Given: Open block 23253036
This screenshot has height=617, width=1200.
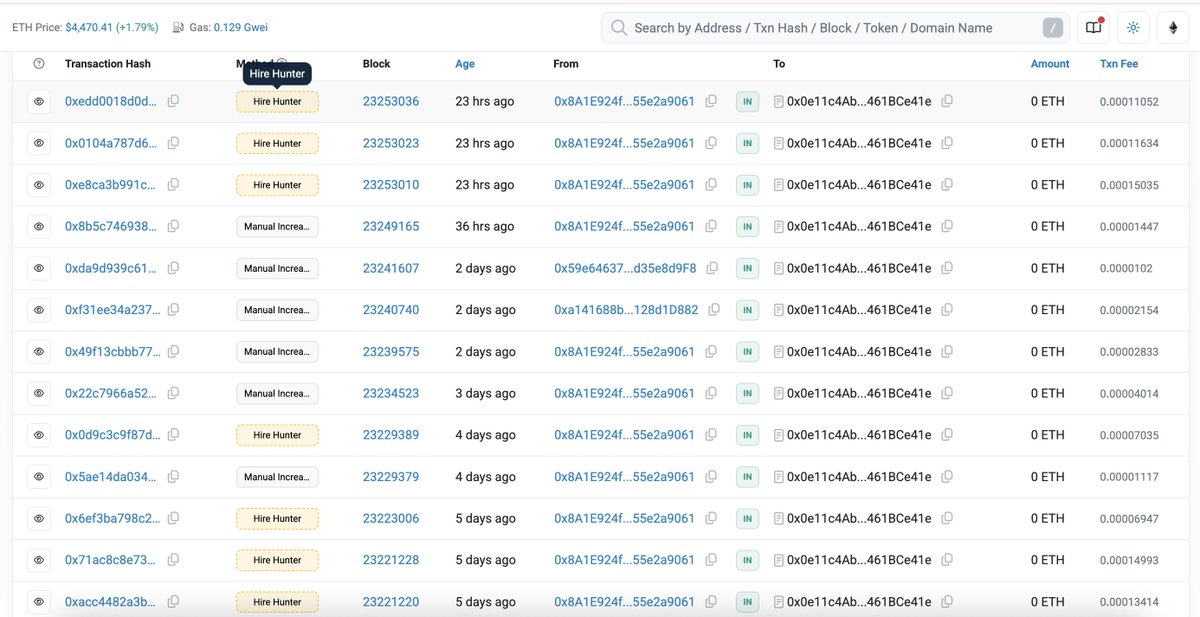Looking at the screenshot, I should click(391, 101).
